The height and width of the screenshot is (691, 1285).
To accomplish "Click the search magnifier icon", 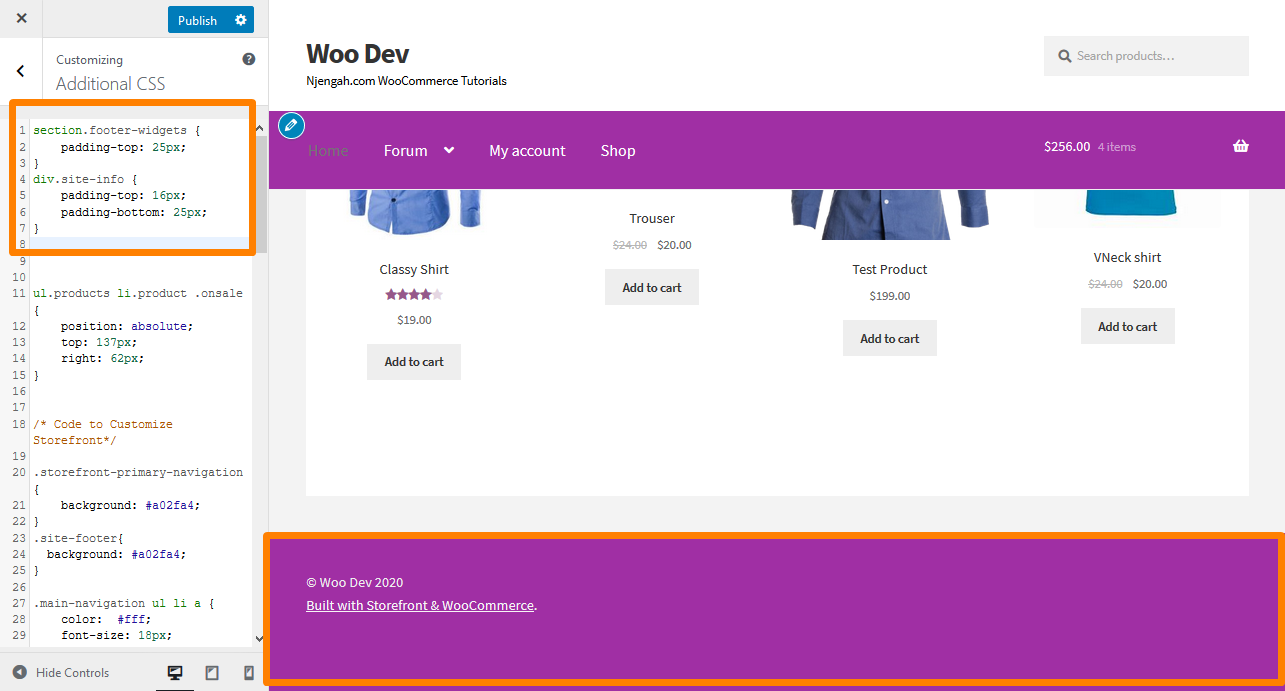I will point(1065,56).
